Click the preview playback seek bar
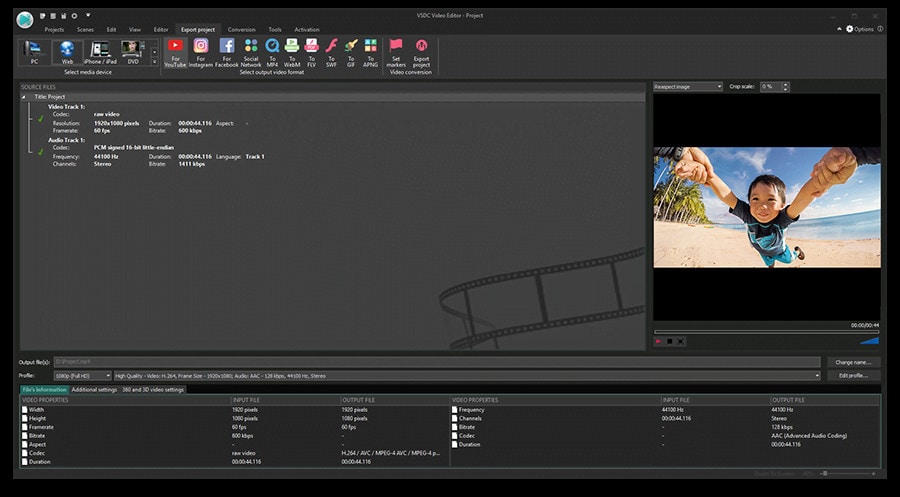 click(765, 331)
